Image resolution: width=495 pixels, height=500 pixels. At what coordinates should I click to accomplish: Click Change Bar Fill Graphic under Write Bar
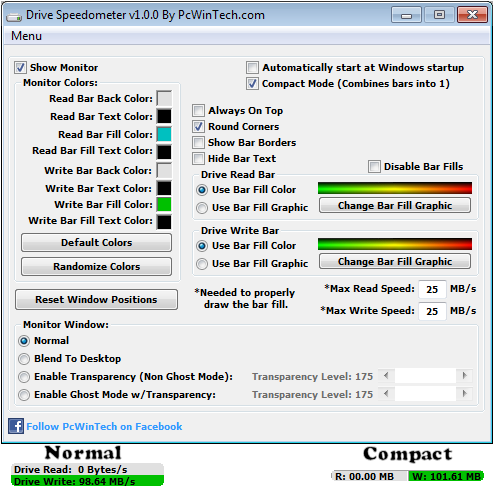pyautogui.click(x=395, y=261)
